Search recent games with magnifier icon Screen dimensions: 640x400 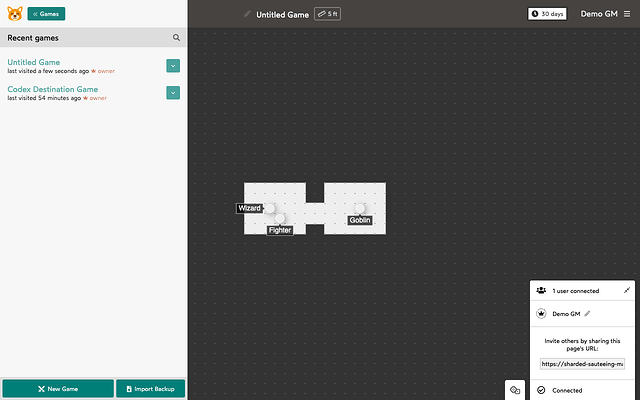tap(177, 37)
